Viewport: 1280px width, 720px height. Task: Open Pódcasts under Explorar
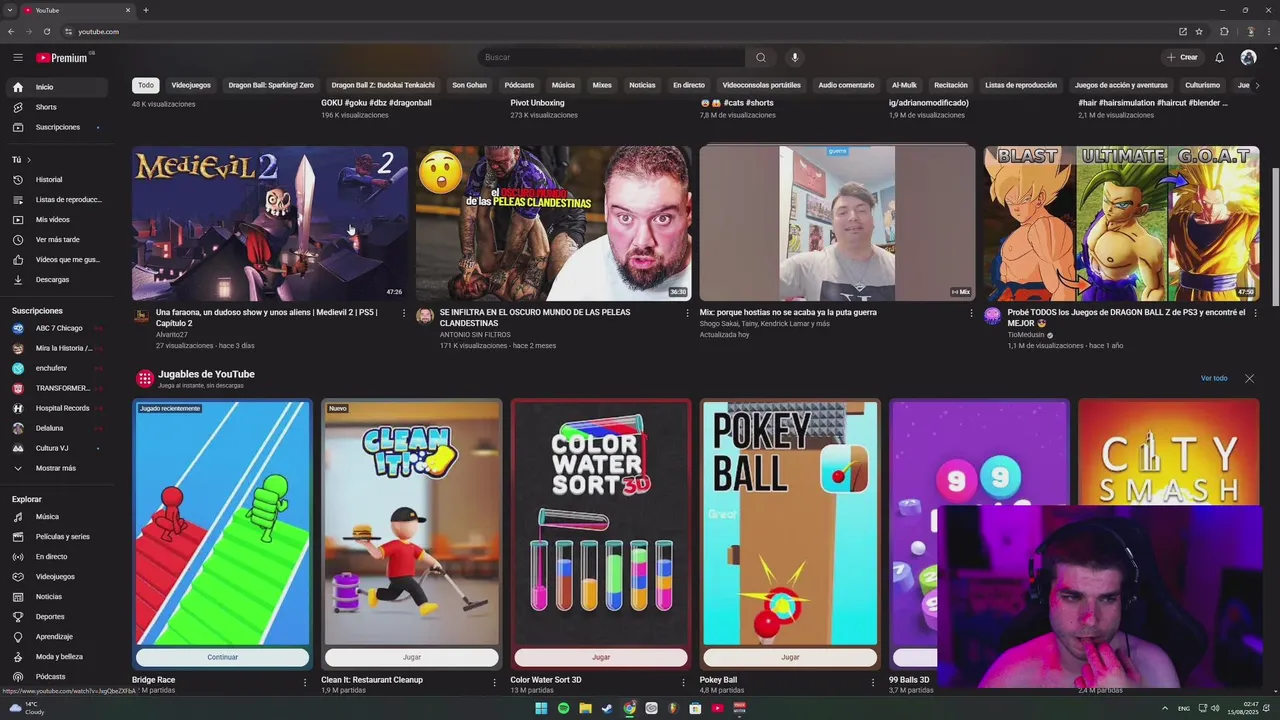pos(58,677)
